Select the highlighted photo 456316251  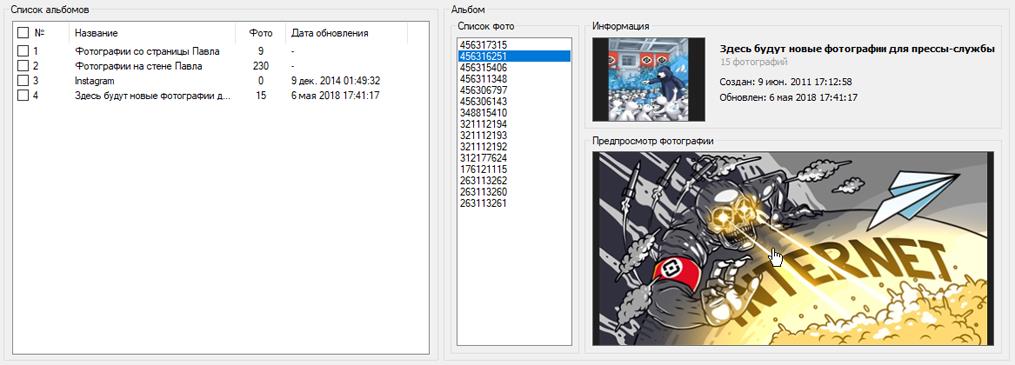point(514,56)
